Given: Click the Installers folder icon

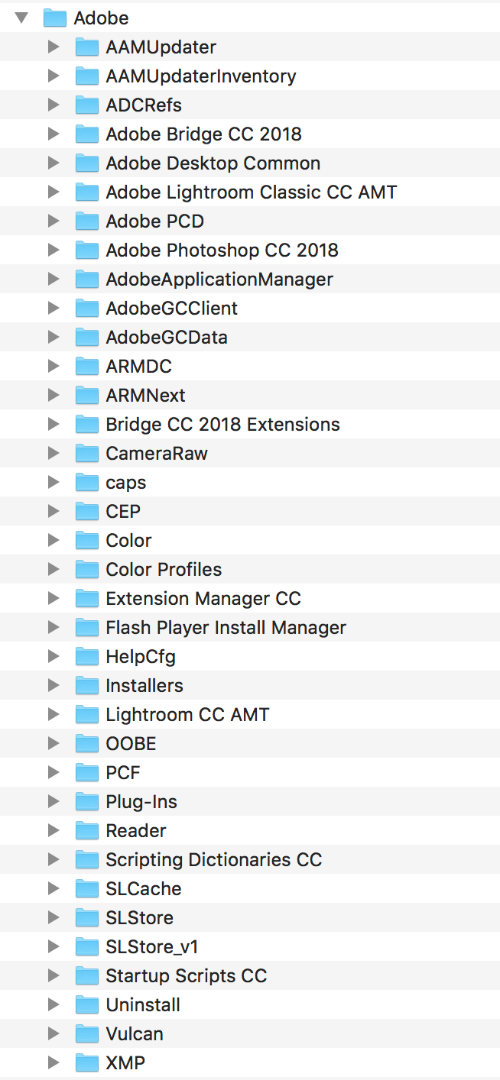Looking at the screenshot, I should coord(87,685).
